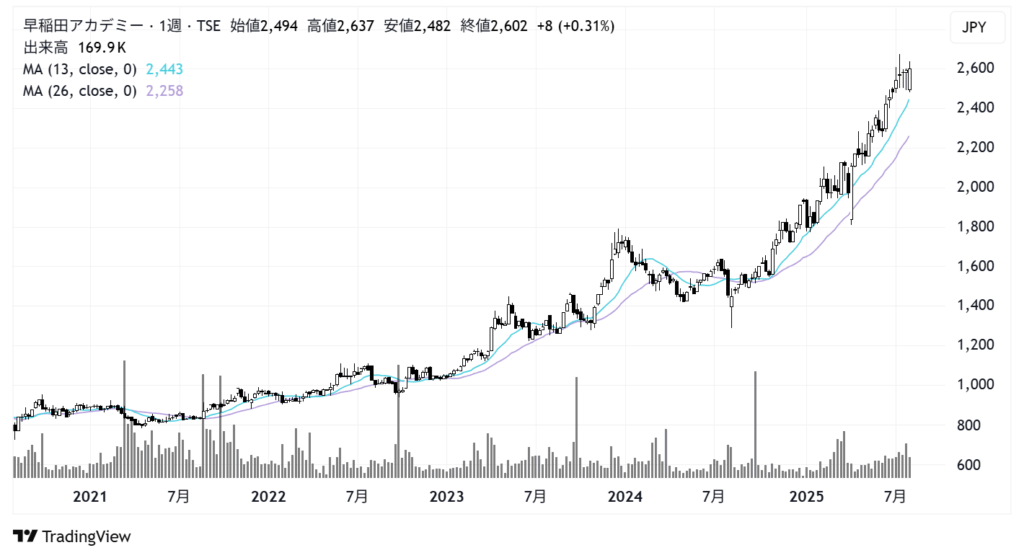Click the 2023 time axis label
Image resolution: width=1024 pixels, height=558 pixels.
pyautogui.click(x=446, y=497)
